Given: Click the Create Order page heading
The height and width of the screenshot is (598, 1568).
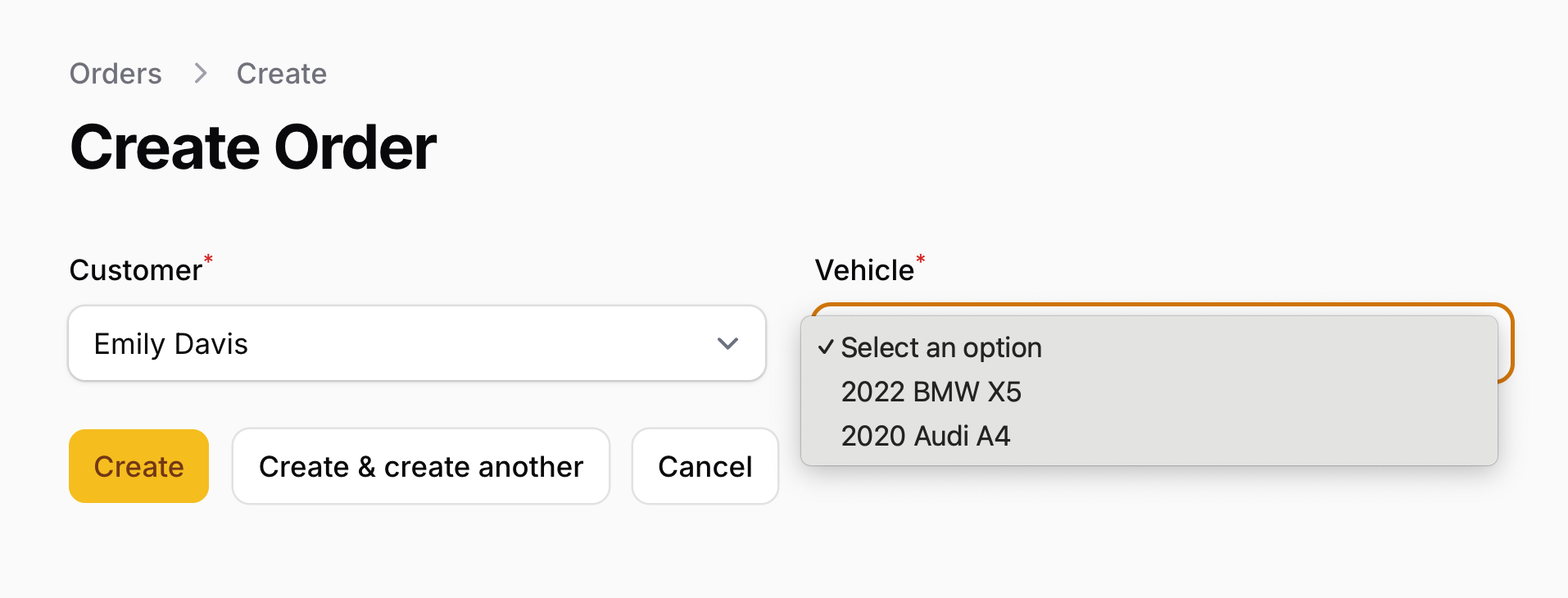Looking at the screenshot, I should pyautogui.click(x=253, y=147).
